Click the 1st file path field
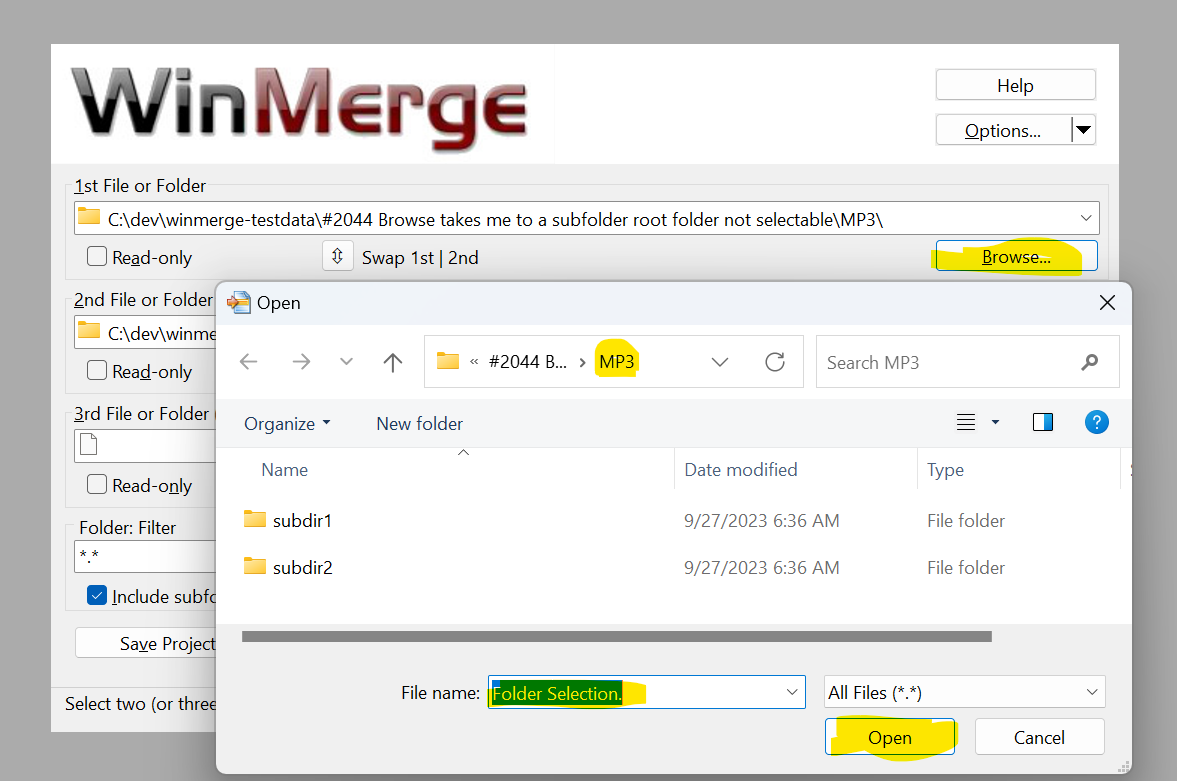Viewport: 1177px width, 781px height. (x=587, y=219)
